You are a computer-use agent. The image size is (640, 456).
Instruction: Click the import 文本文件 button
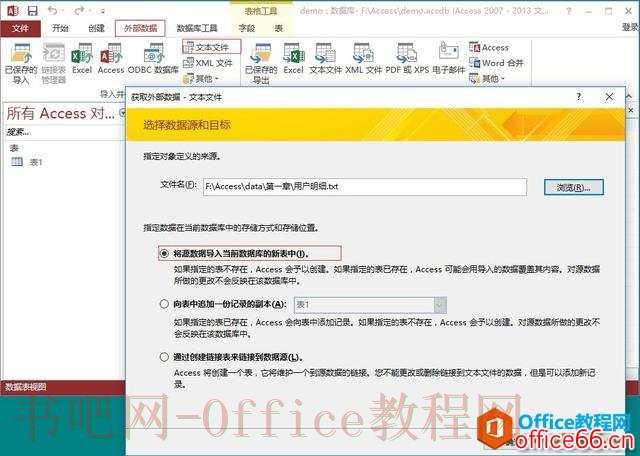[x=211, y=47]
